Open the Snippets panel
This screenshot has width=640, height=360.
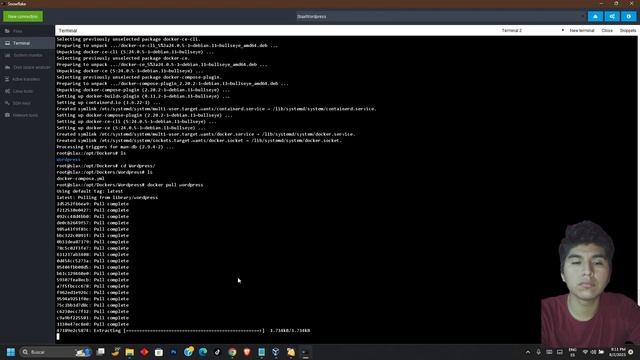(x=628, y=31)
